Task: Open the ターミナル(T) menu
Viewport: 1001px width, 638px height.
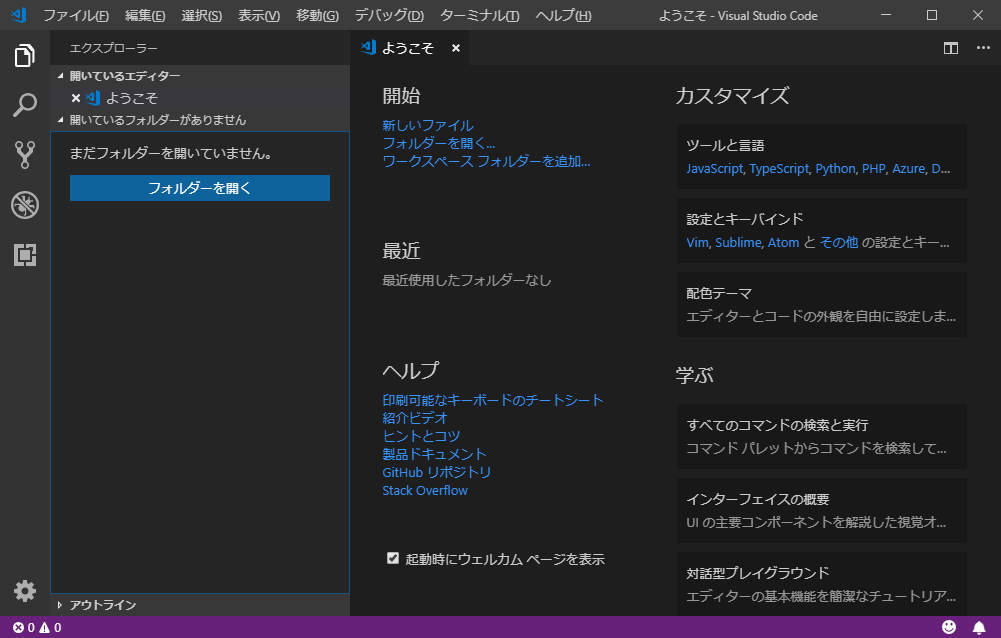Action: tap(479, 16)
